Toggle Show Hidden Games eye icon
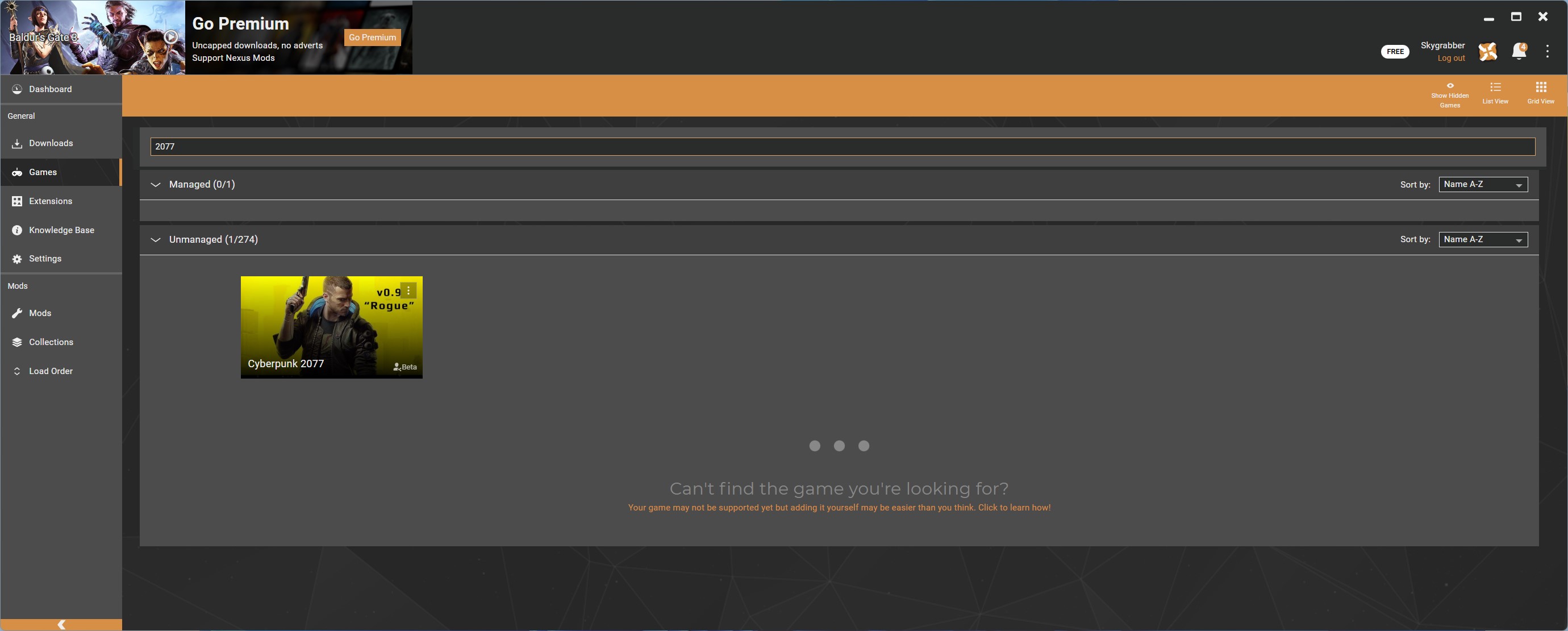The height and width of the screenshot is (631, 1568). 1450,86
